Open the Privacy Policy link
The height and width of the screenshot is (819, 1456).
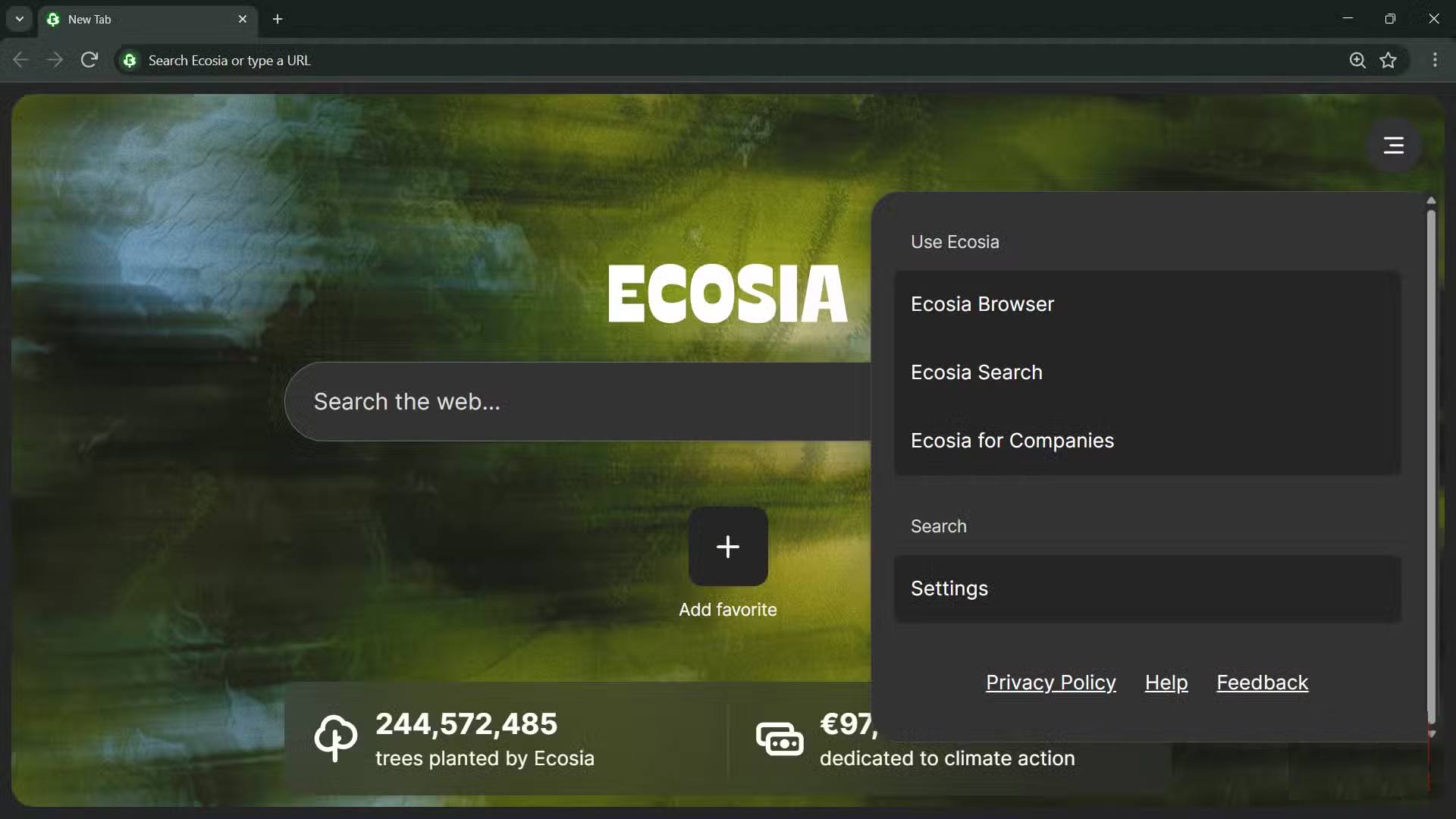pos(1050,682)
